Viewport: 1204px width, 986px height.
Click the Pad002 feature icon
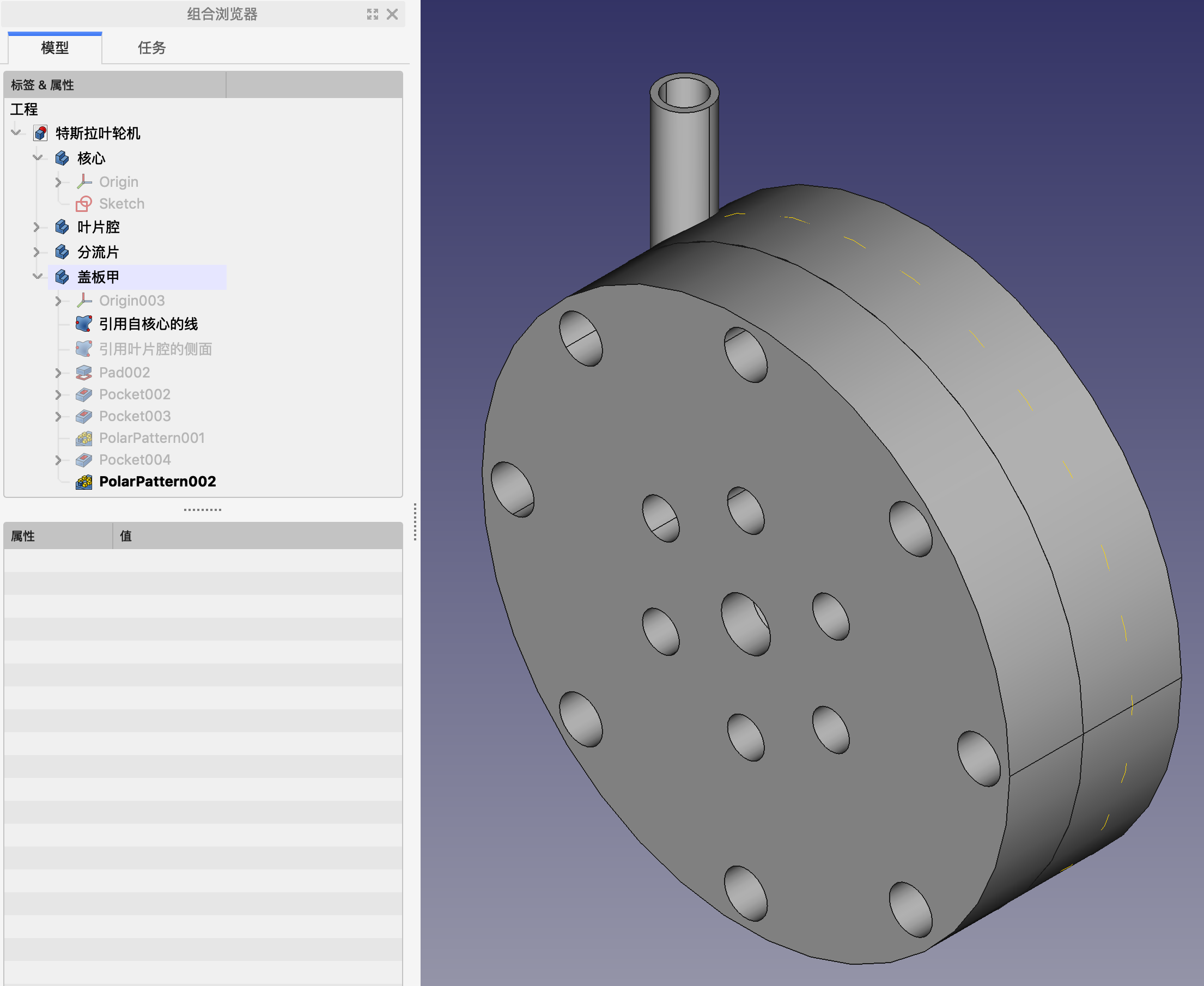84,373
